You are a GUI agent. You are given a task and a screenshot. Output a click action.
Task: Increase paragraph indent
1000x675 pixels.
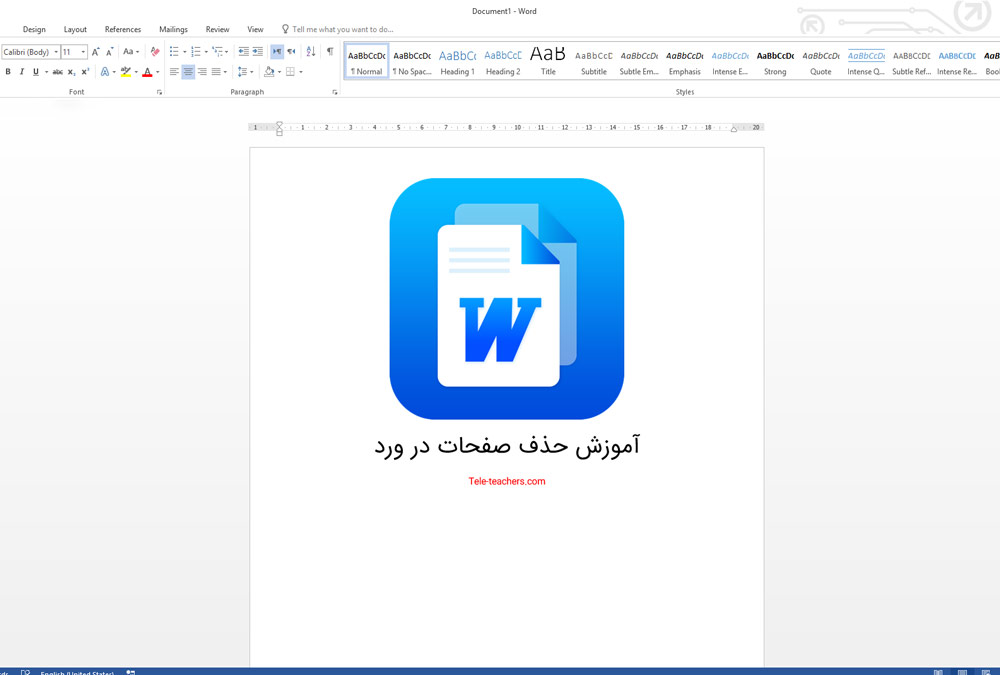coord(258,52)
